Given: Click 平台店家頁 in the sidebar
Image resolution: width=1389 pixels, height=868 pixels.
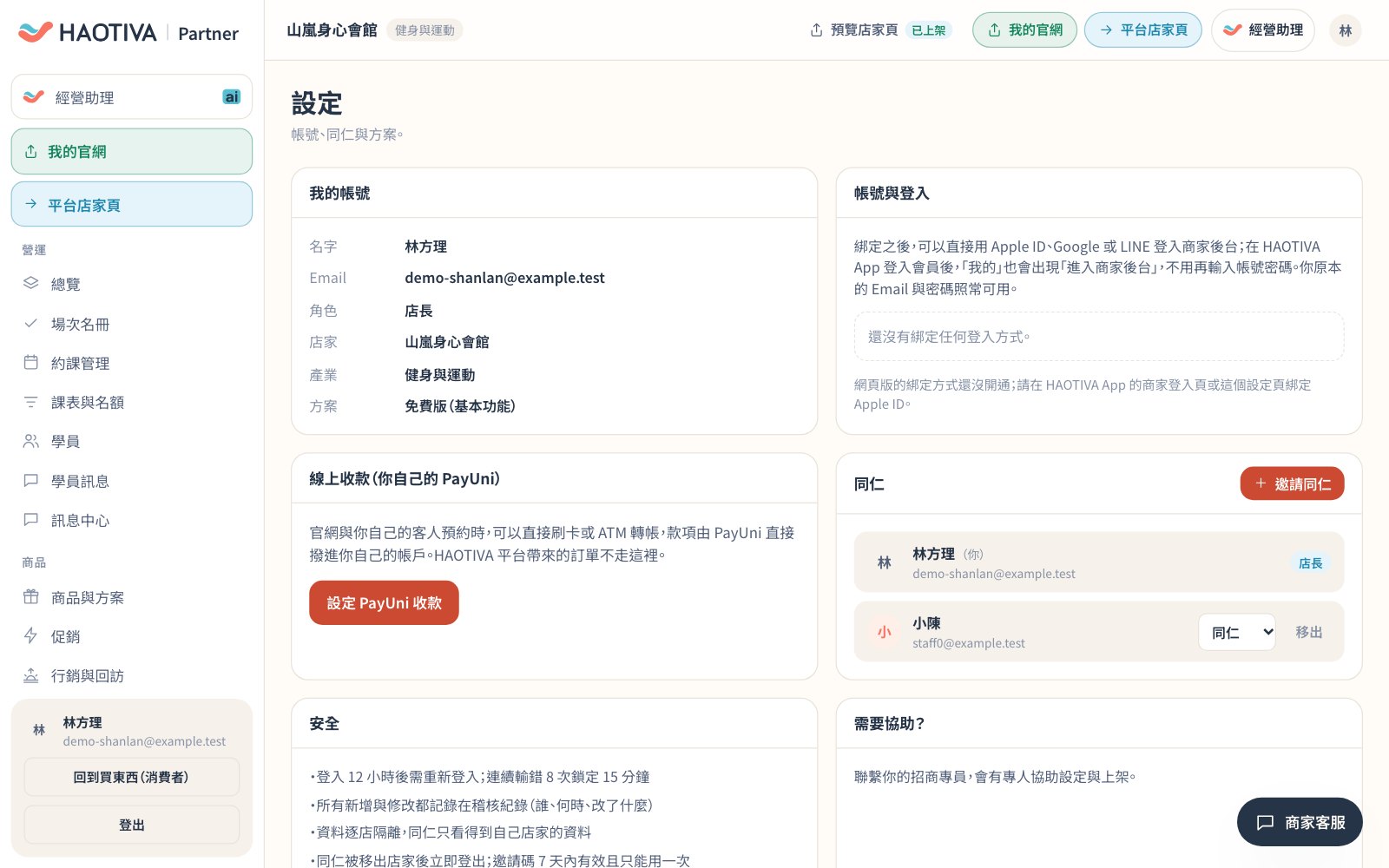Looking at the screenshot, I should click(x=132, y=204).
